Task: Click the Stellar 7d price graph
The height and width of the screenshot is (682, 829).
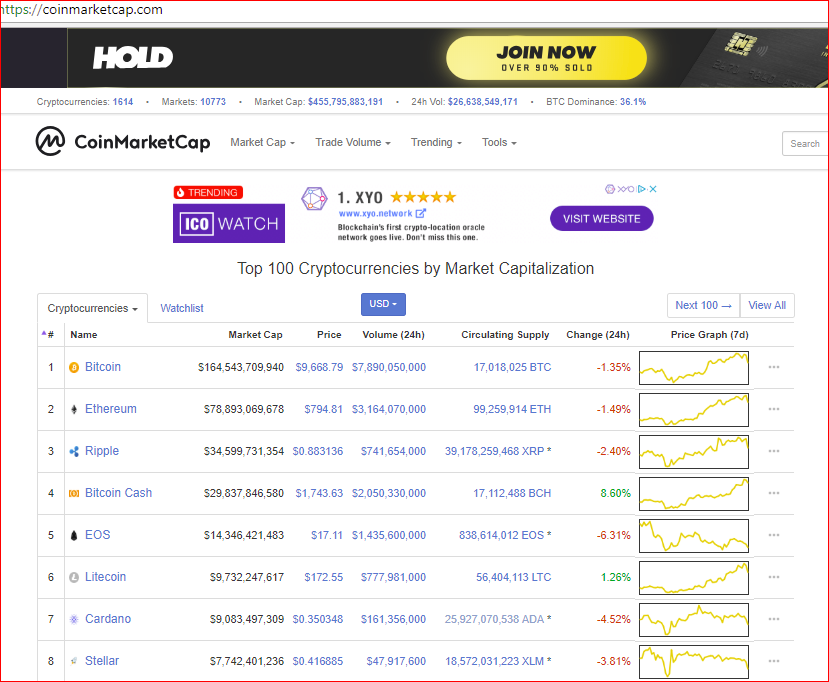Action: pyautogui.click(x=694, y=661)
